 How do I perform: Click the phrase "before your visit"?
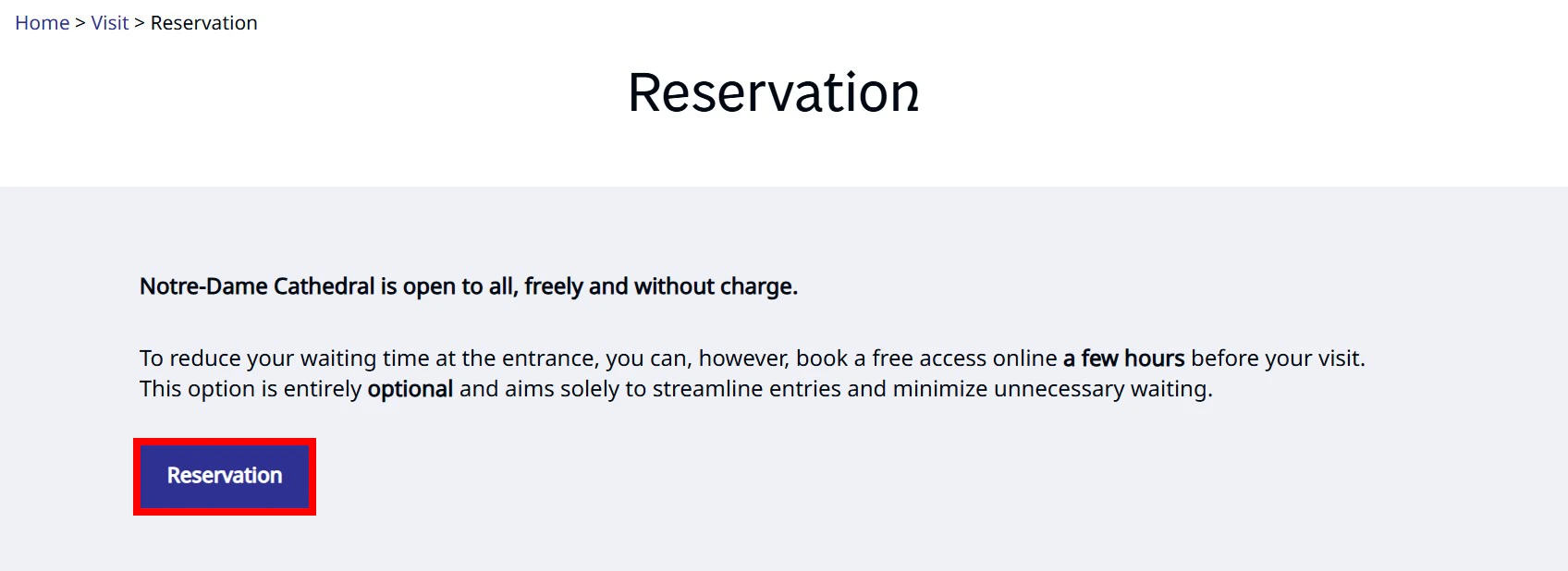coord(1276,358)
